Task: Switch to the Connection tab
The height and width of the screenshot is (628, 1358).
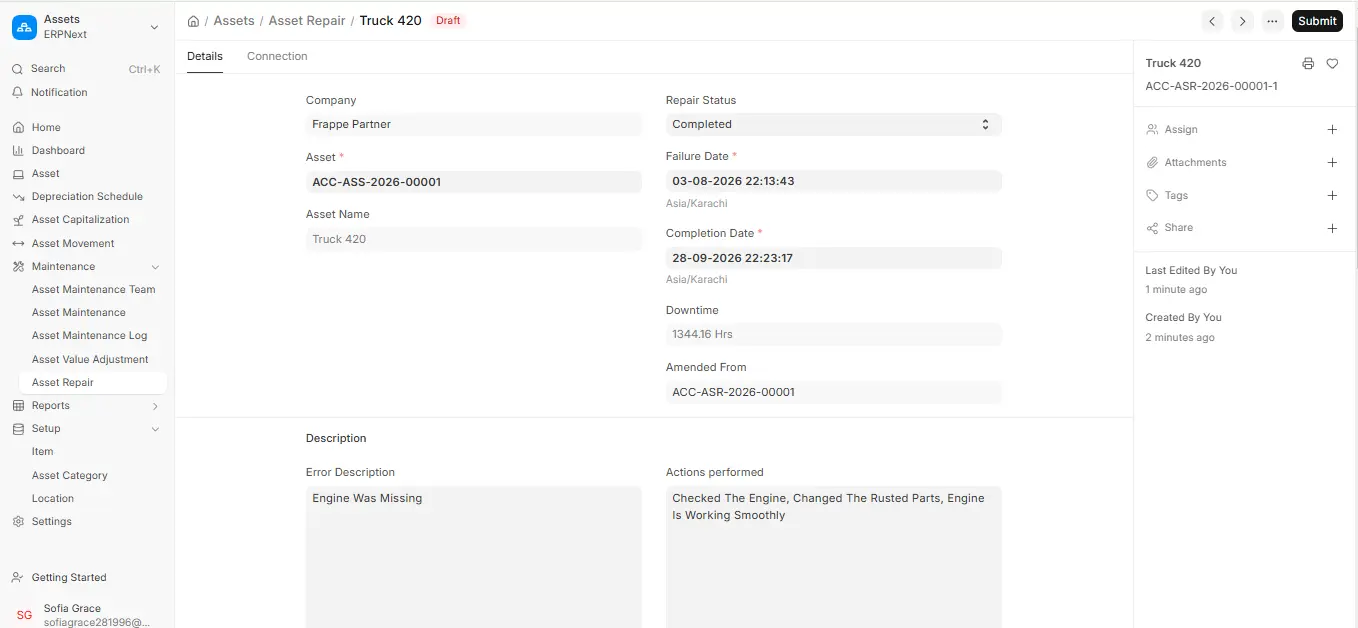Action: 277,56
